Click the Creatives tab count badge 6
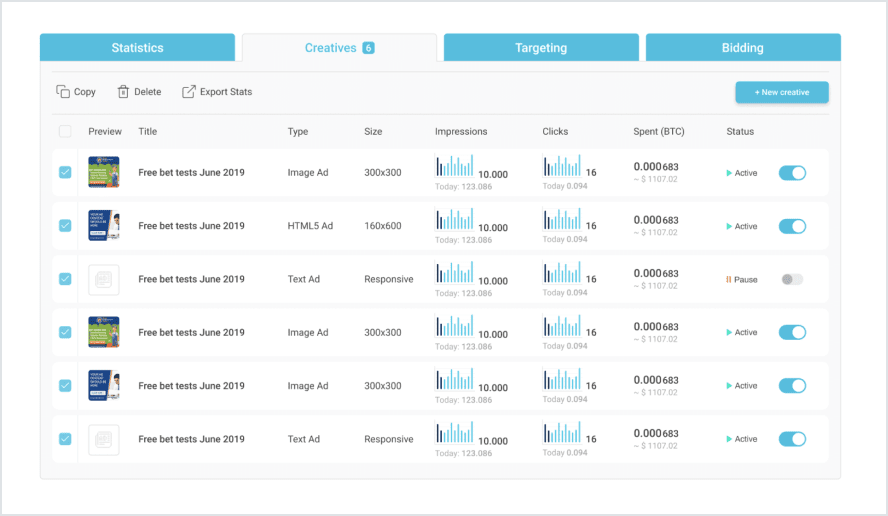This screenshot has width=888, height=516. 368,48
